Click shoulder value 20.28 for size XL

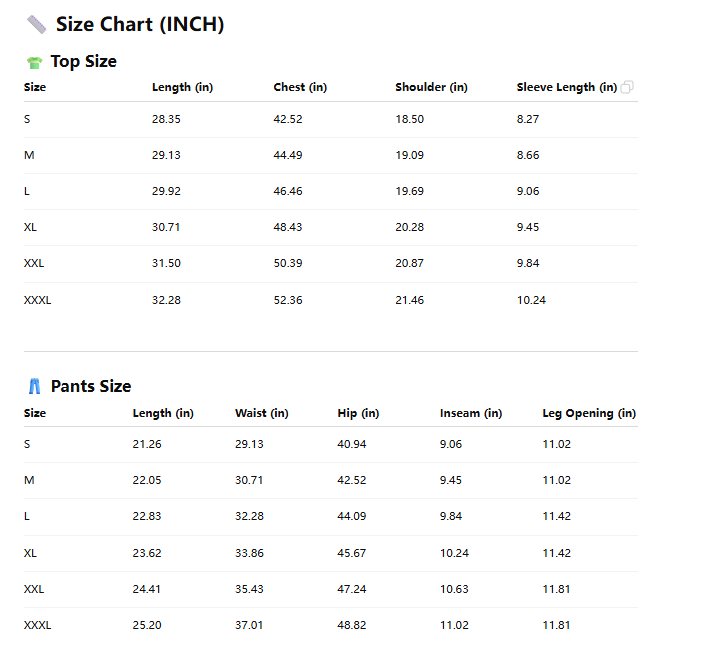[409, 227]
